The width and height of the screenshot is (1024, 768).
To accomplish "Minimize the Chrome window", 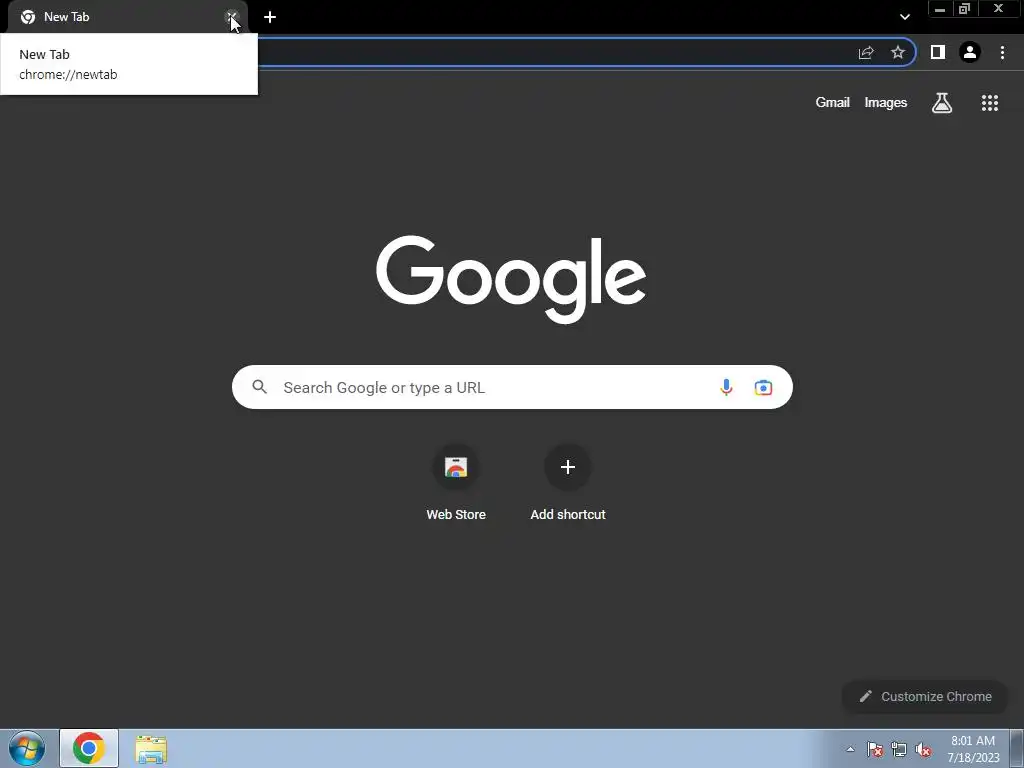I will pos(940,9).
